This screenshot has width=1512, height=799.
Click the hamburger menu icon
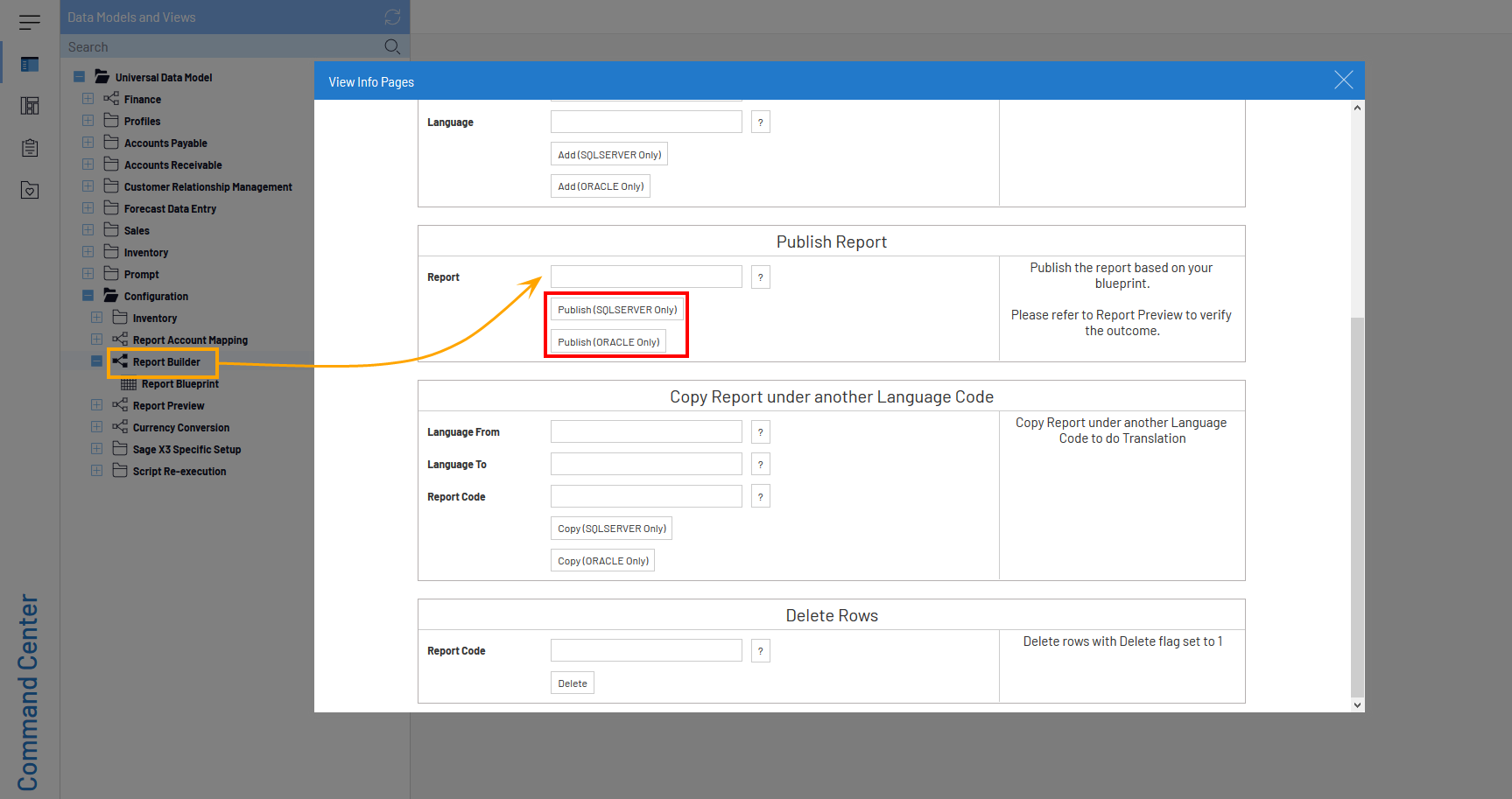(x=30, y=23)
